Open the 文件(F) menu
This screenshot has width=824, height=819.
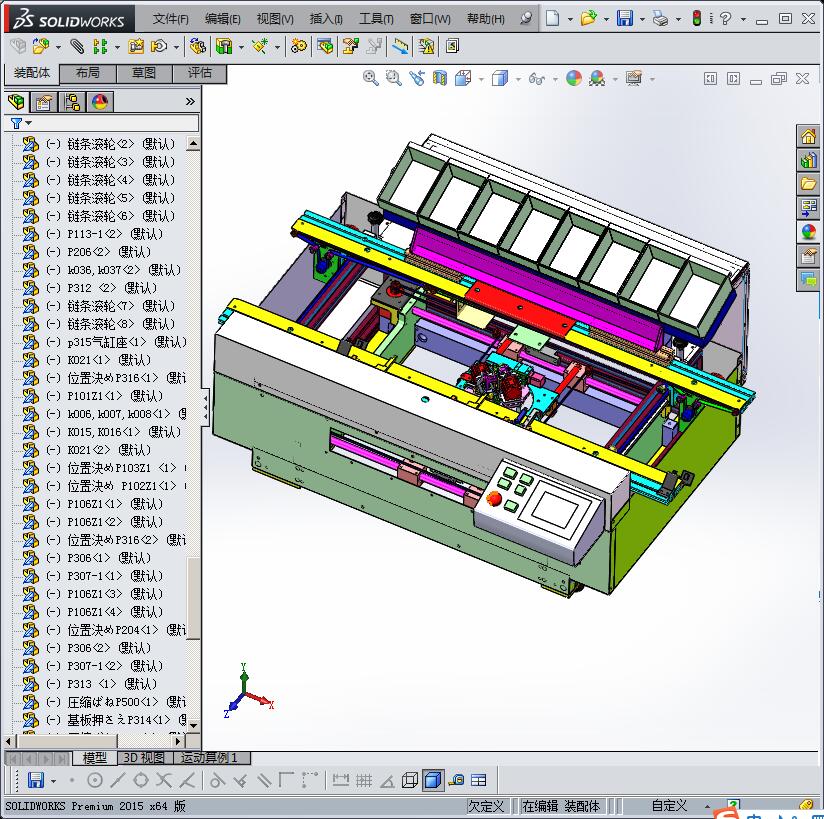170,19
